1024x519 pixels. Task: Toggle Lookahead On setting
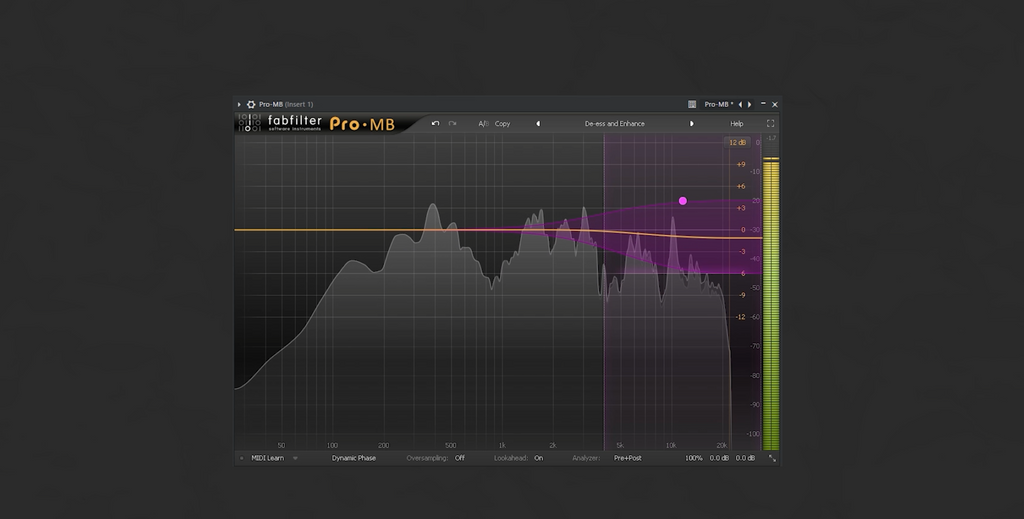point(539,458)
